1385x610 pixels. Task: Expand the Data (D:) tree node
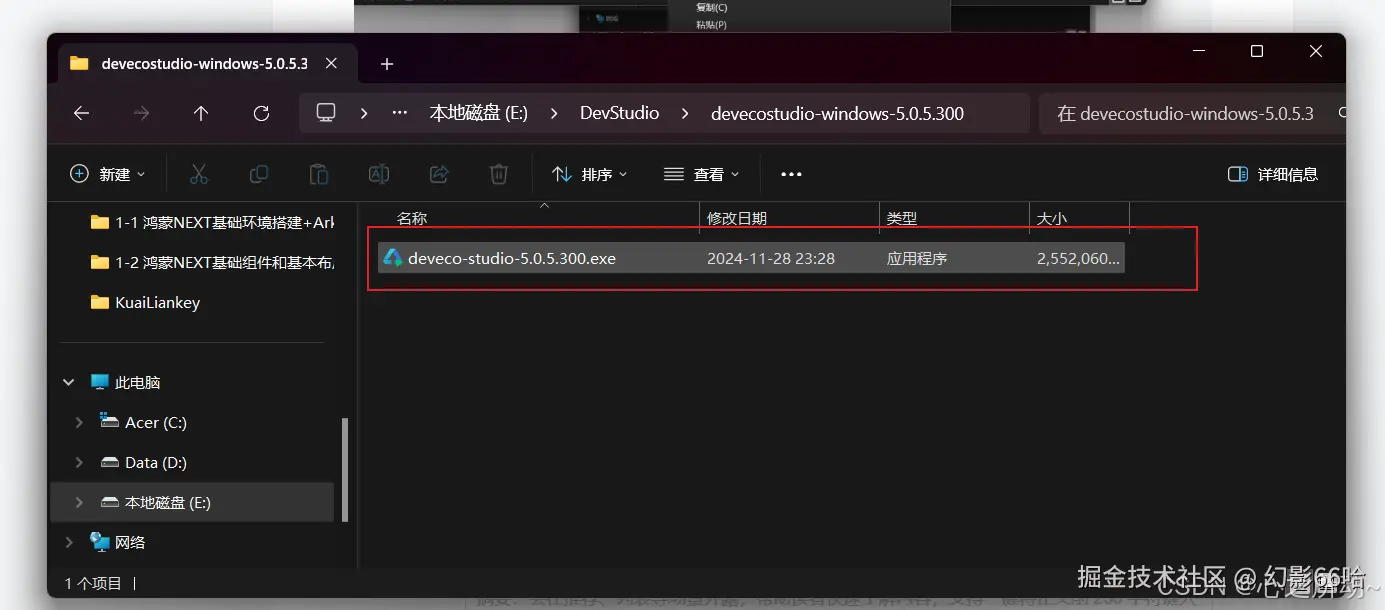(79, 462)
